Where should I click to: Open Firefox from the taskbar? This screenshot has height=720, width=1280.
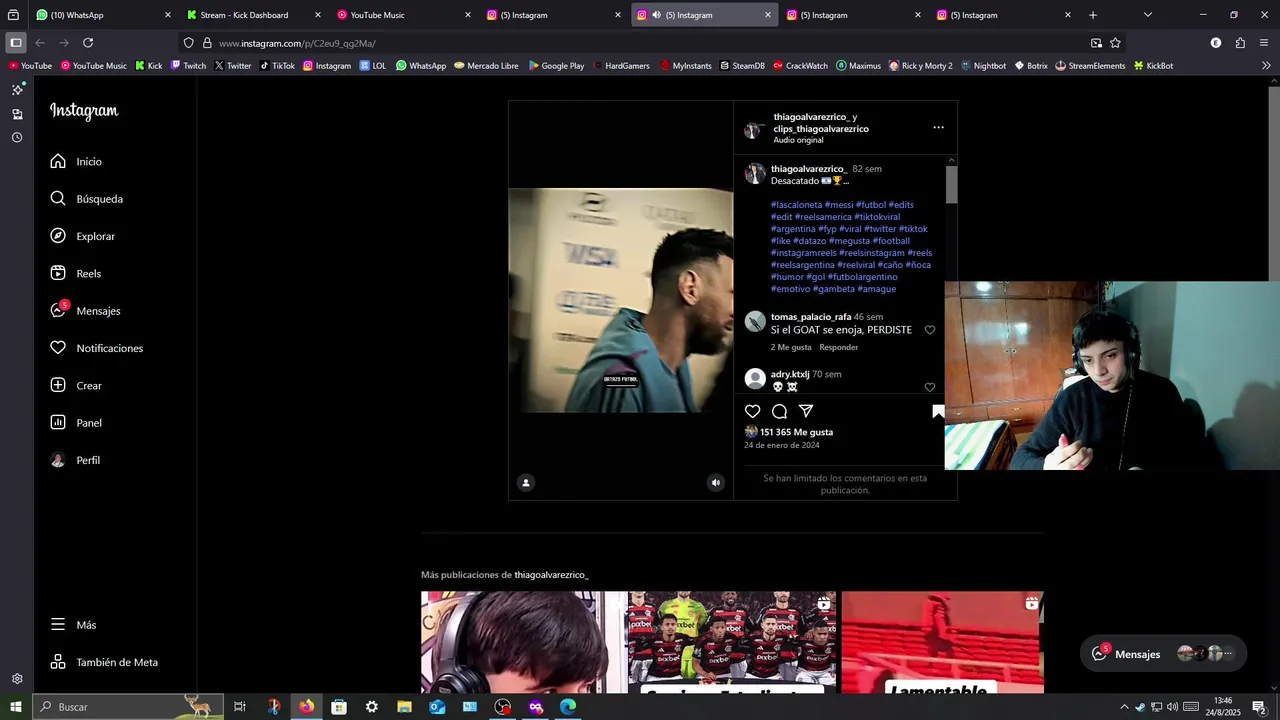(x=306, y=707)
